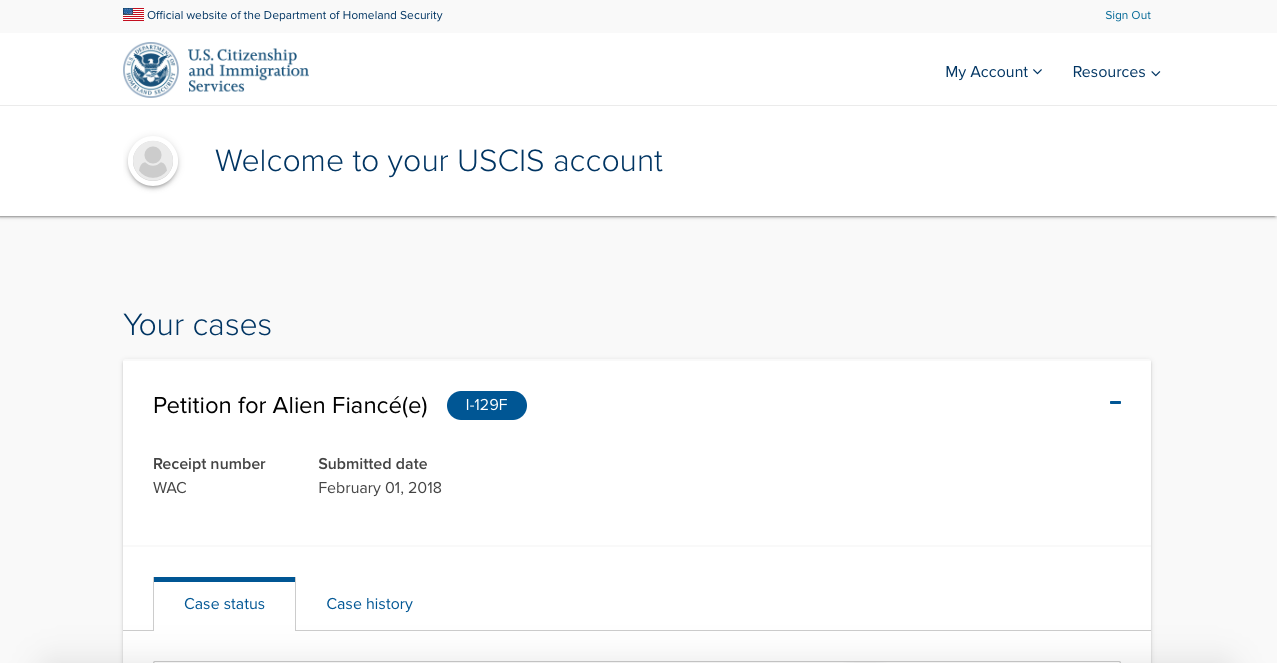Viewport: 1277px width, 663px height.
Task: Collapse the Petition for Alien Fiancé(e) card
Action: tap(1115, 403)
